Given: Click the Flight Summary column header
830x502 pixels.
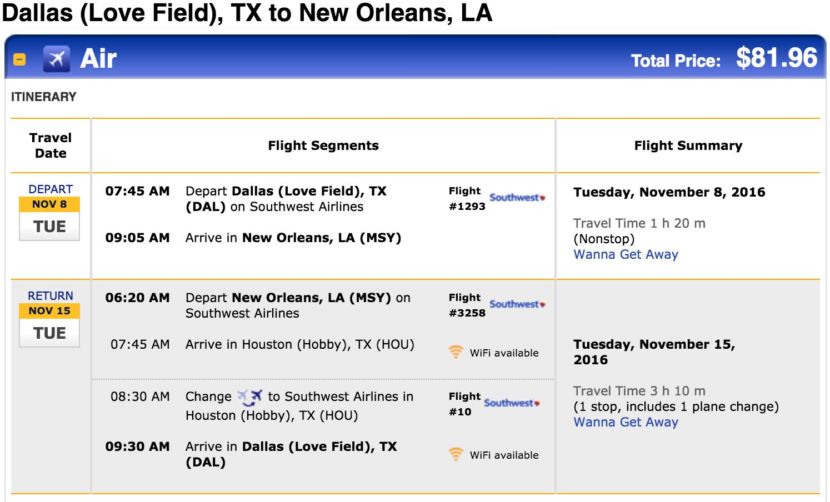Looking at the screenshot, I should coord(688,146).
